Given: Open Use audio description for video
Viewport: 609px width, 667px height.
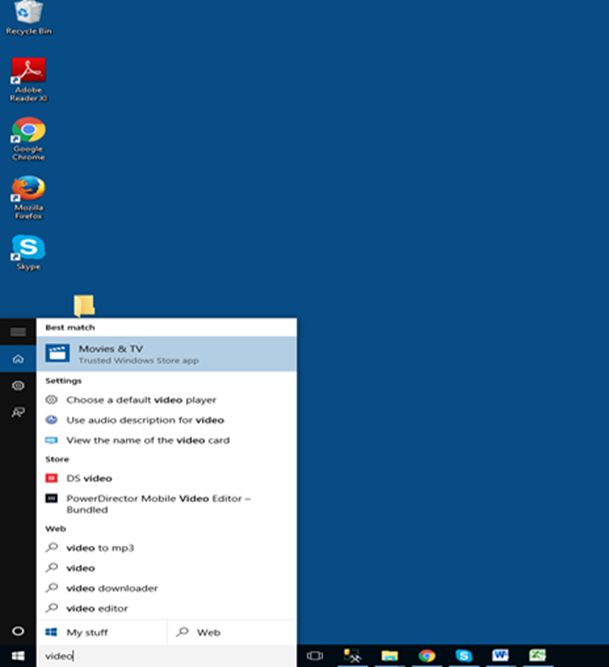Looking at the screenshot, I should pos(166,420).
